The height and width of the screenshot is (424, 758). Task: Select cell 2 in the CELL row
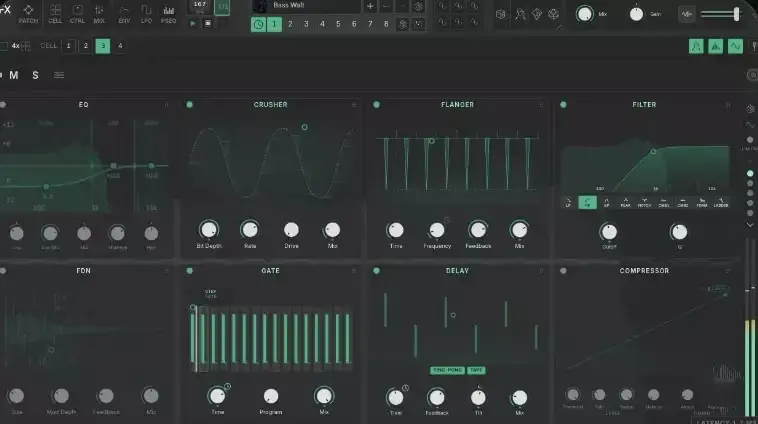[86, 46]
